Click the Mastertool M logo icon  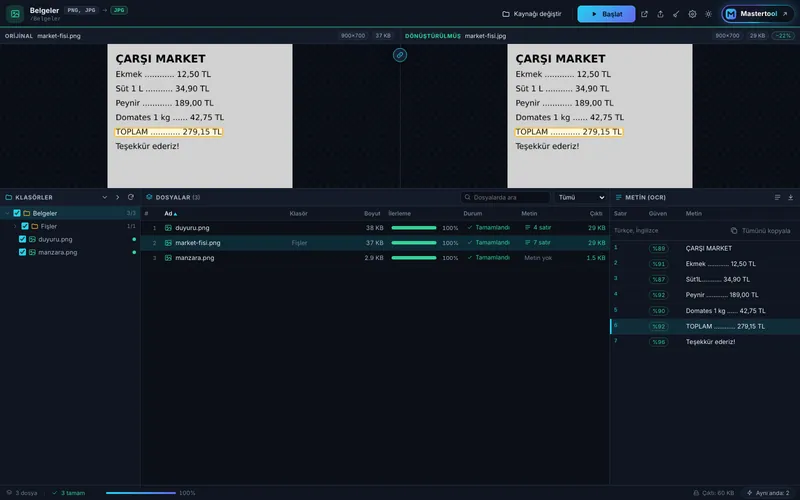(x=731, y=14)
